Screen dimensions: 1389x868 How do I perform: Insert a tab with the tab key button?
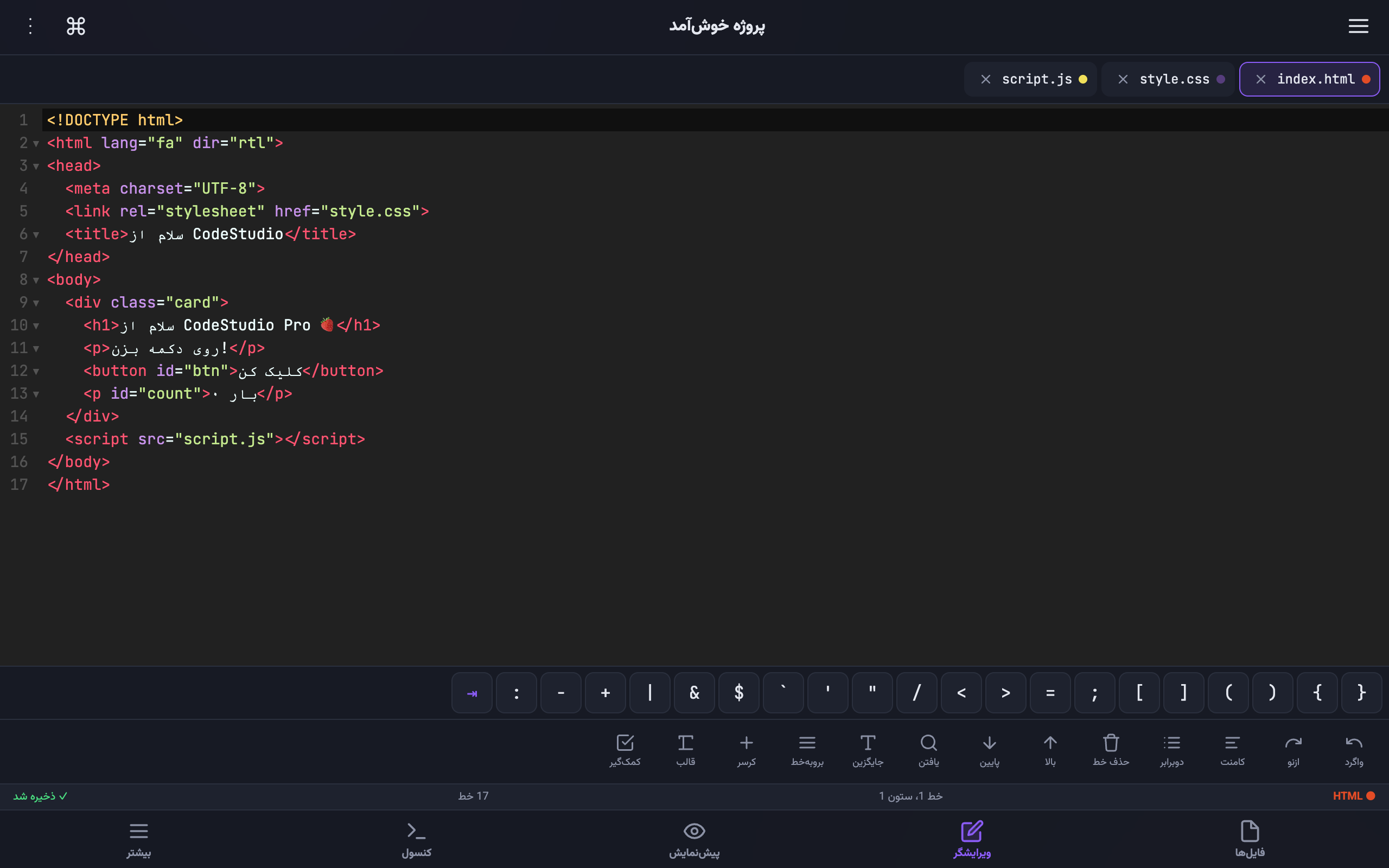[472, 693]
